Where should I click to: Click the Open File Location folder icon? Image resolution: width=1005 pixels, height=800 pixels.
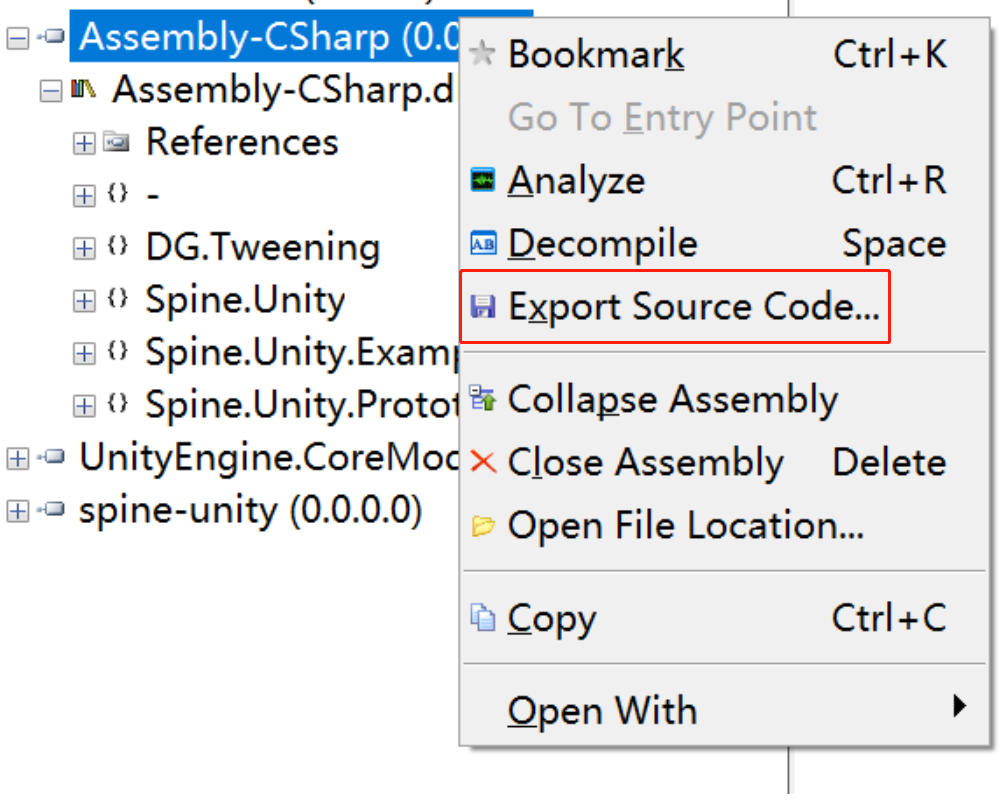(483, 525)
